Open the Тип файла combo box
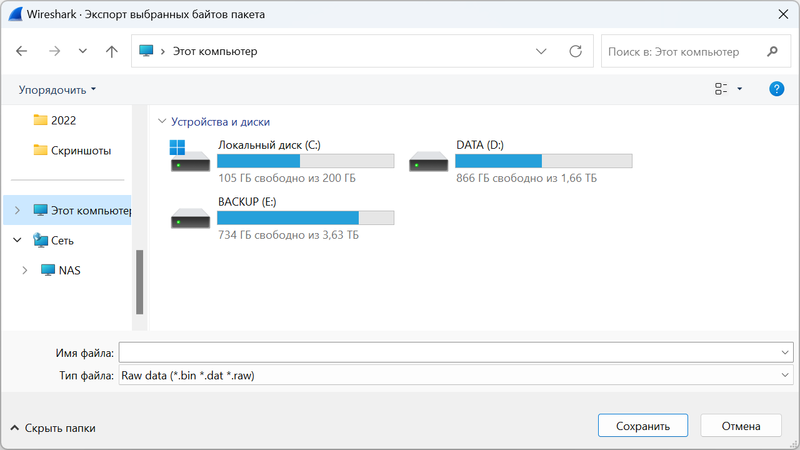Viewport: 800px width, 450px height. coord(456,376)
